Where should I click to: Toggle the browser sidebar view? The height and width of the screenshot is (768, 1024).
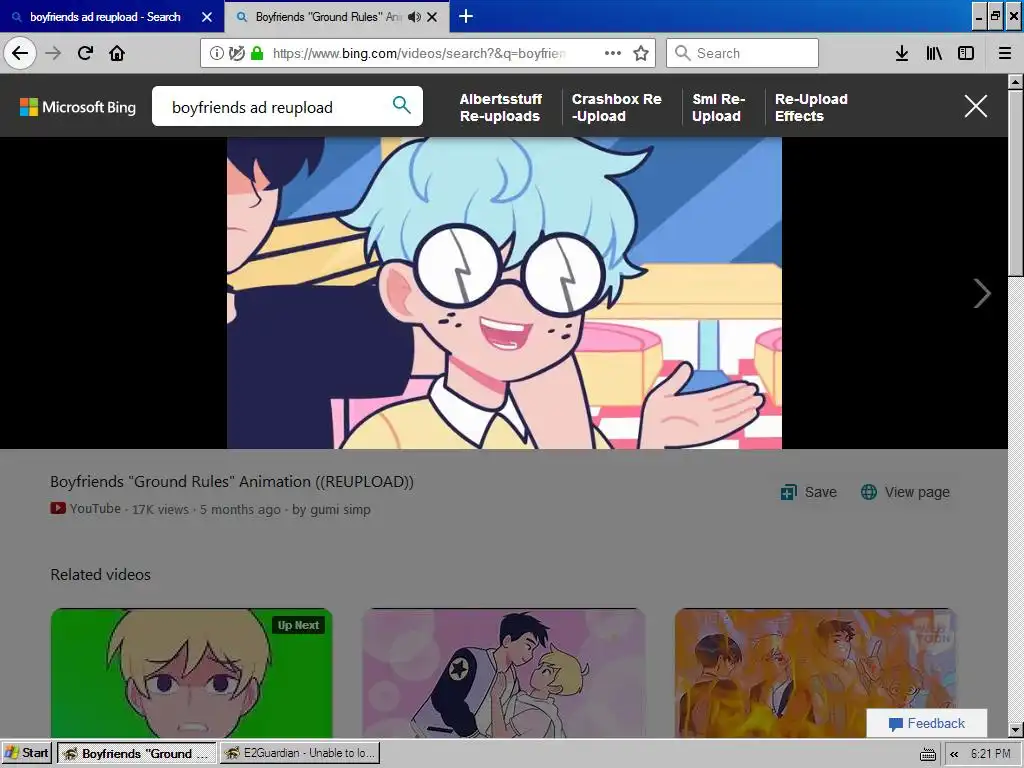[x=966, y=53]
